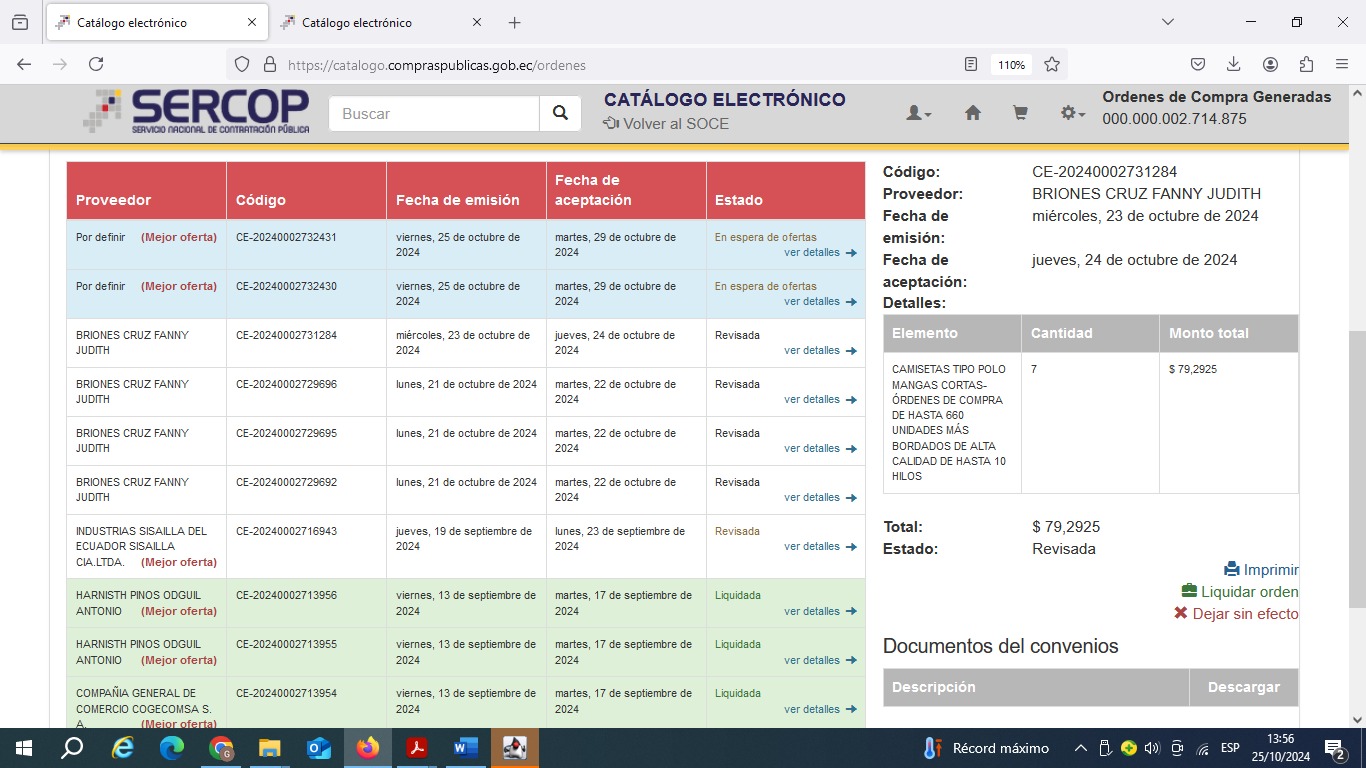The image size is (1366, 768).
Task: Click the page vertical scrollbar
Action: point(1357,400)
